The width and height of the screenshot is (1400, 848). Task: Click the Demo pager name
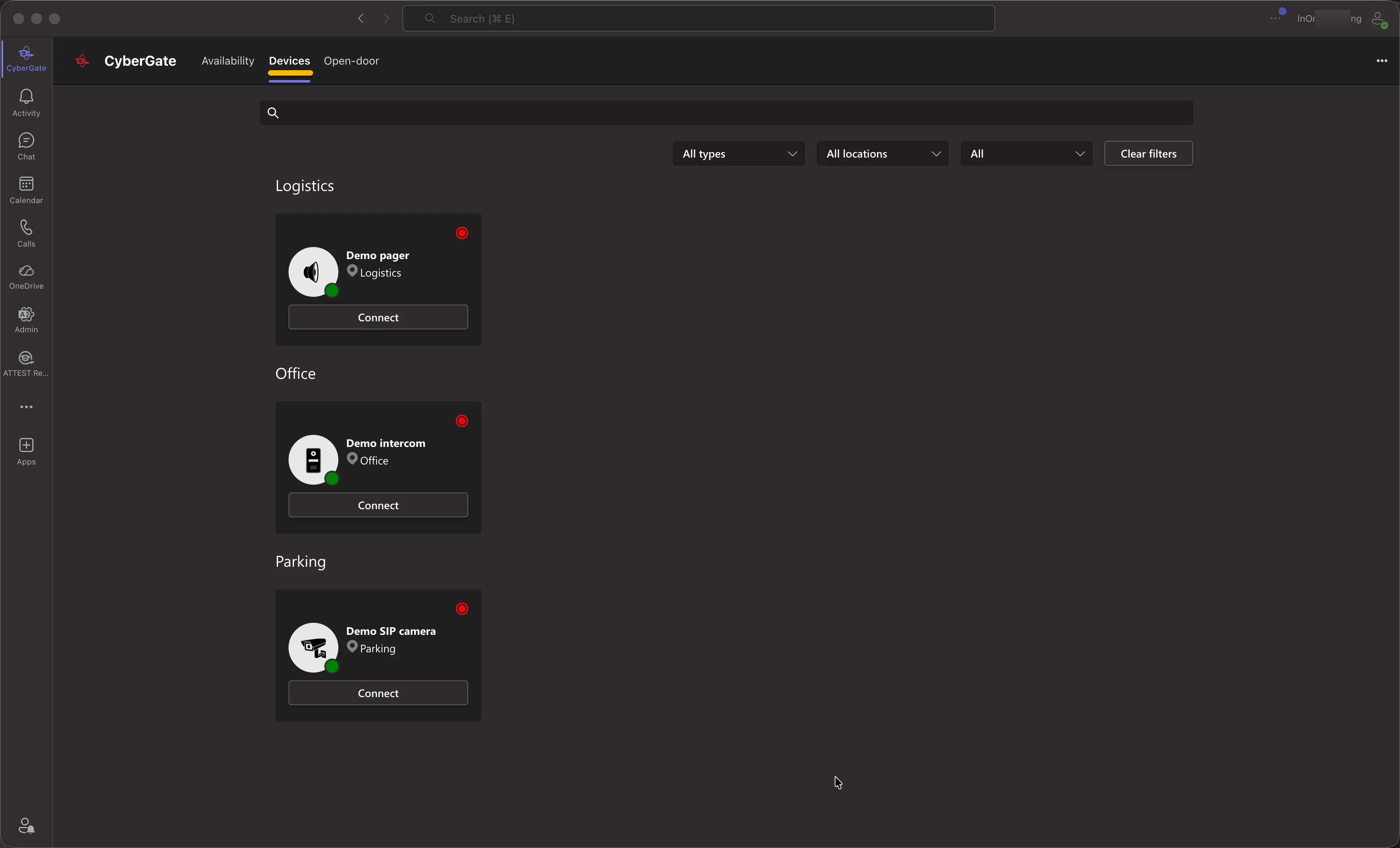pos(378,255)
